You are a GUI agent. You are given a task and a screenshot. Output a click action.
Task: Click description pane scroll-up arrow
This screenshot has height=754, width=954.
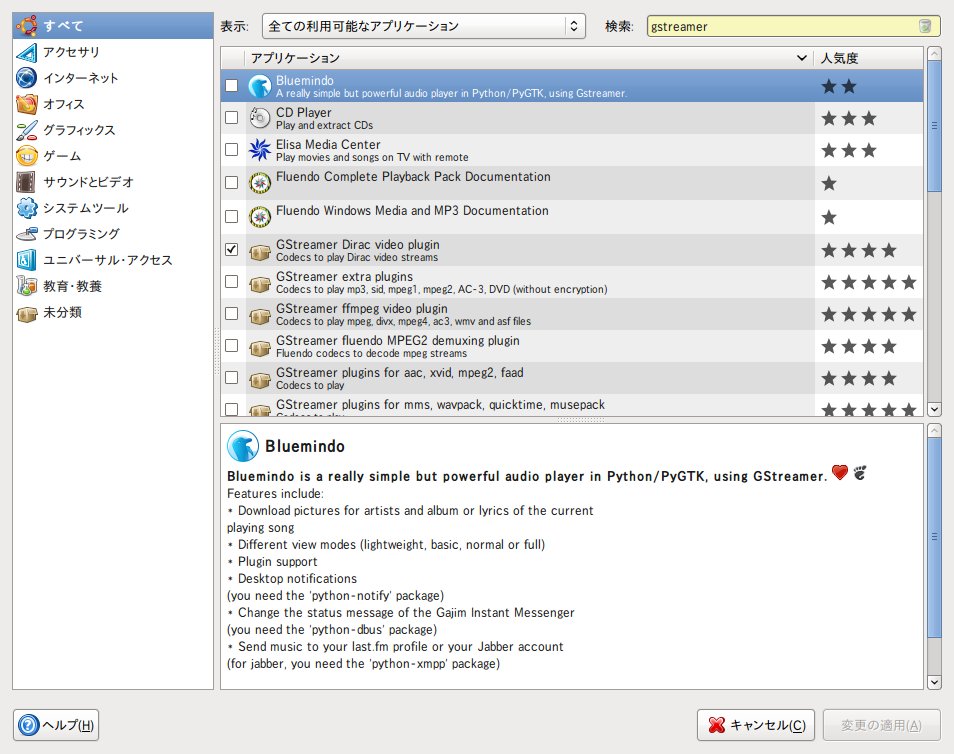coord(934,431)
